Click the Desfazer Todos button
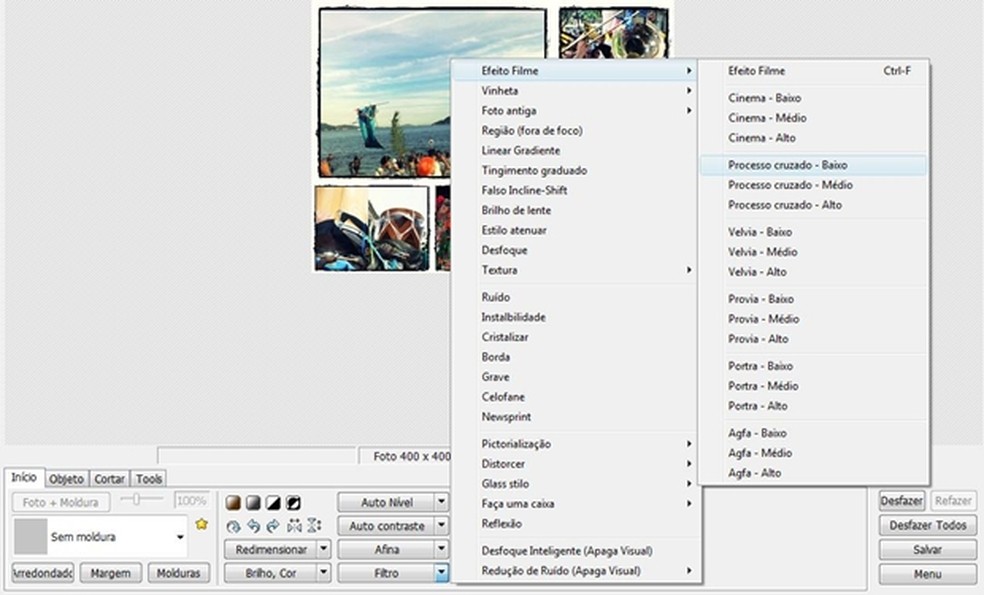The width and height of the screenshot is (984, 595). (927, 525)
